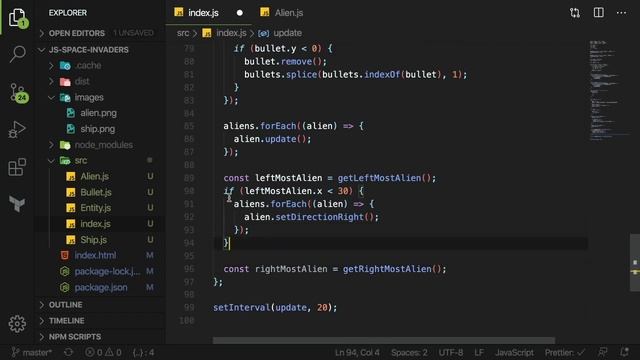Open Ship.js in the file tree

(x=93, y=240)
